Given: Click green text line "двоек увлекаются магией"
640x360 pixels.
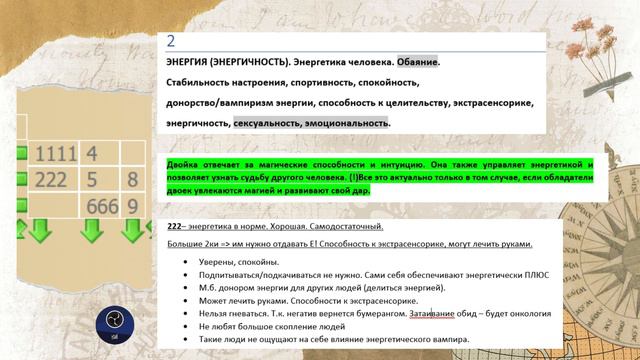Looking at the screenshot, I should 268,190.
